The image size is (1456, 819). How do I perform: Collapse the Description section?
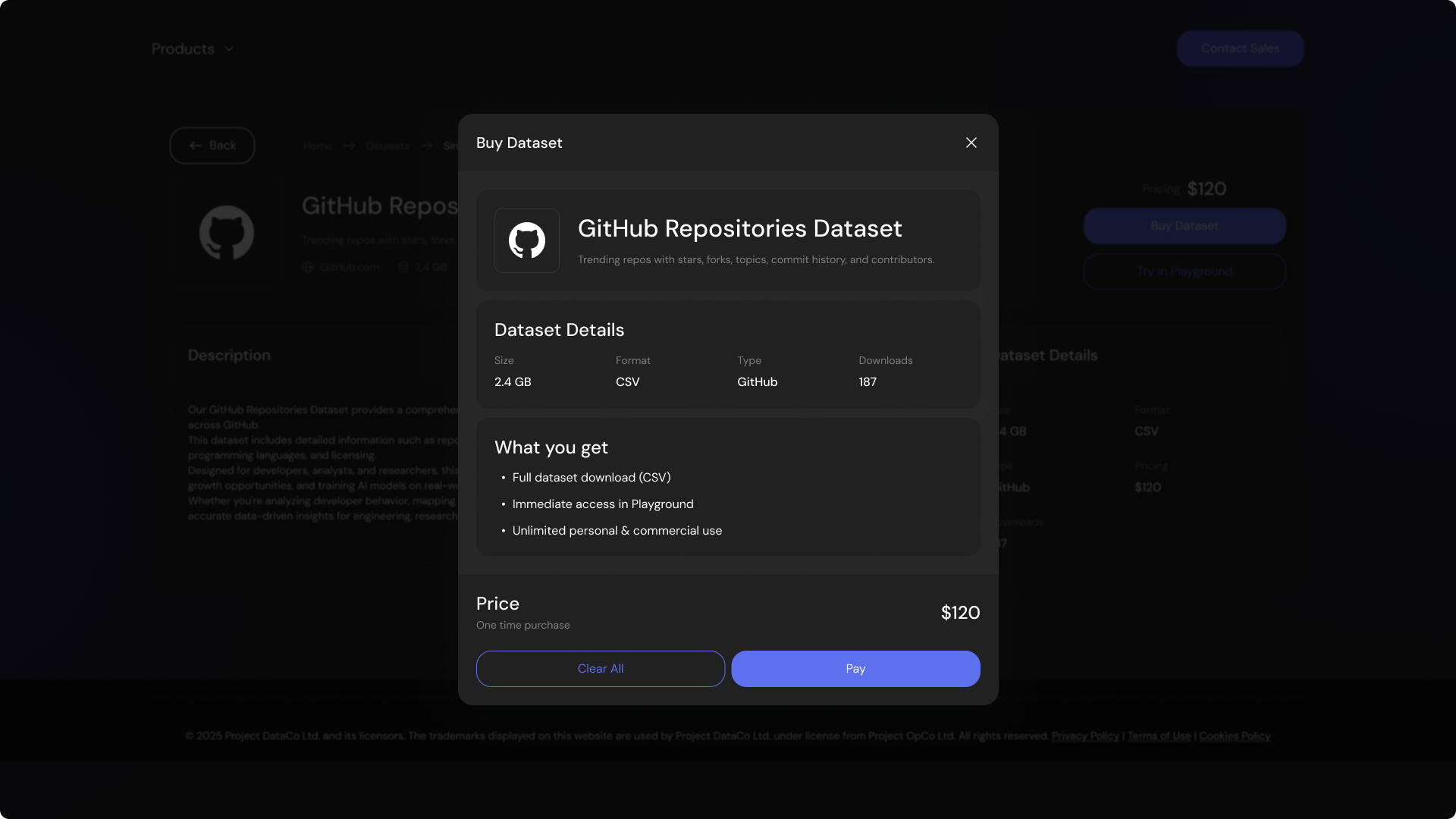(x=229, y=355)
